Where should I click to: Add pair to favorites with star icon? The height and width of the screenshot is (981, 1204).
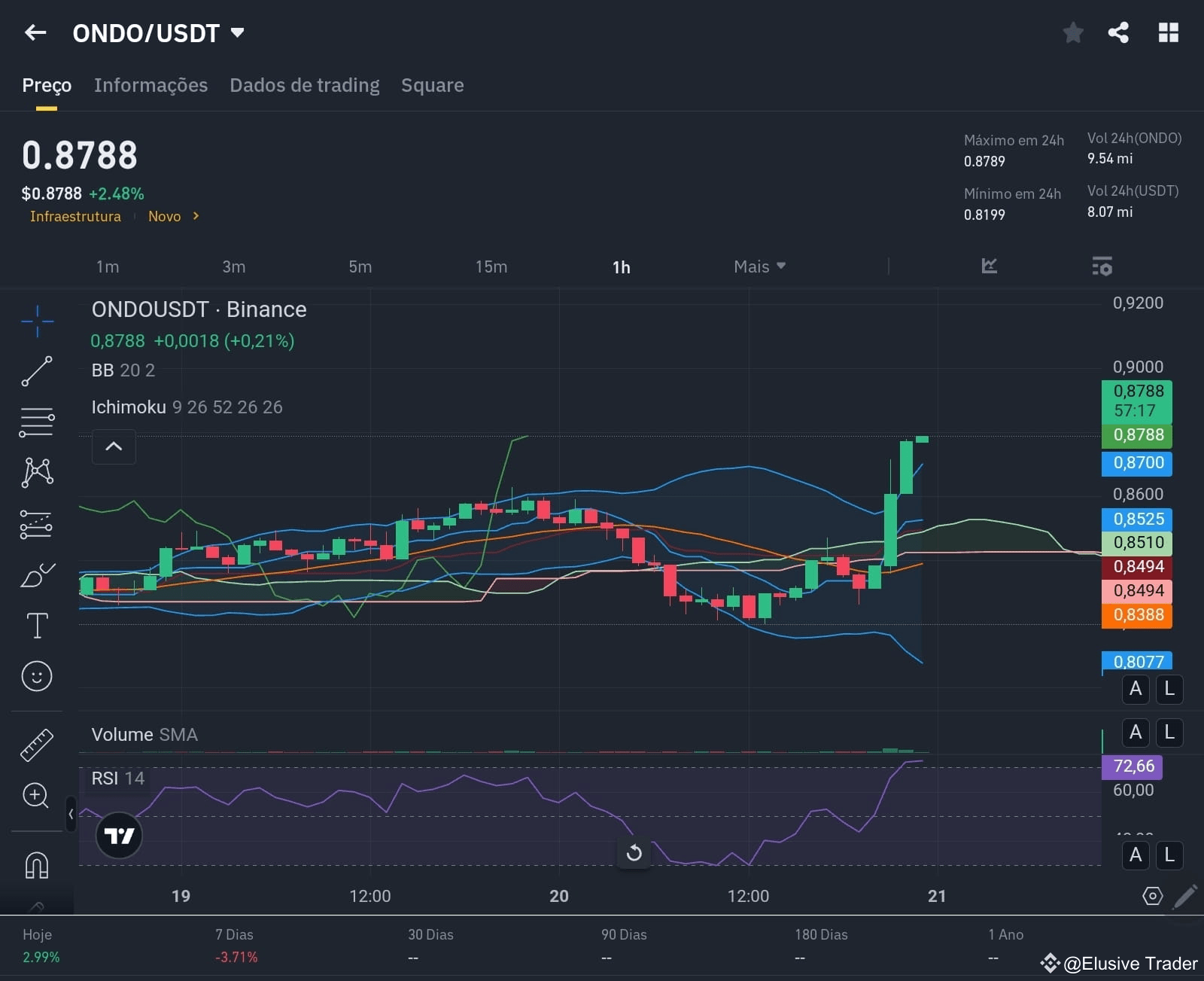click(x=1073, y=32)
